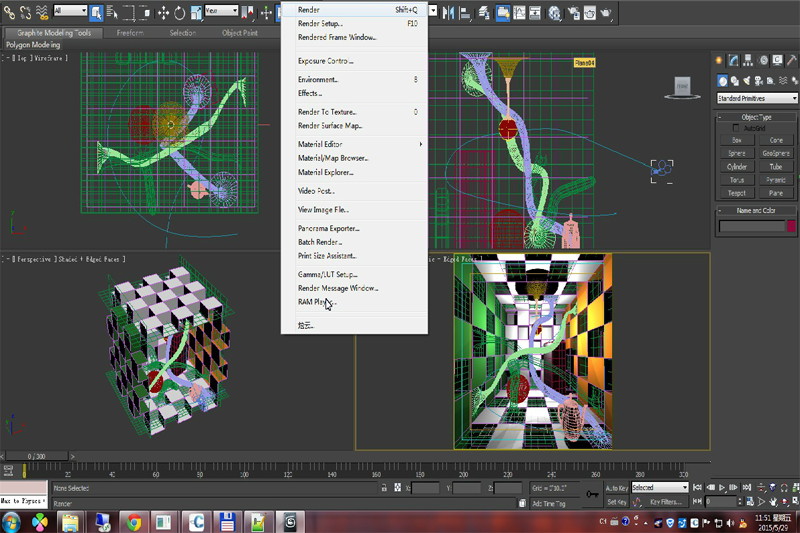Image resolution: width=800 pixels, height=533 pixels.
Task: Open the Modify panel tab
Action: (733, 62)
